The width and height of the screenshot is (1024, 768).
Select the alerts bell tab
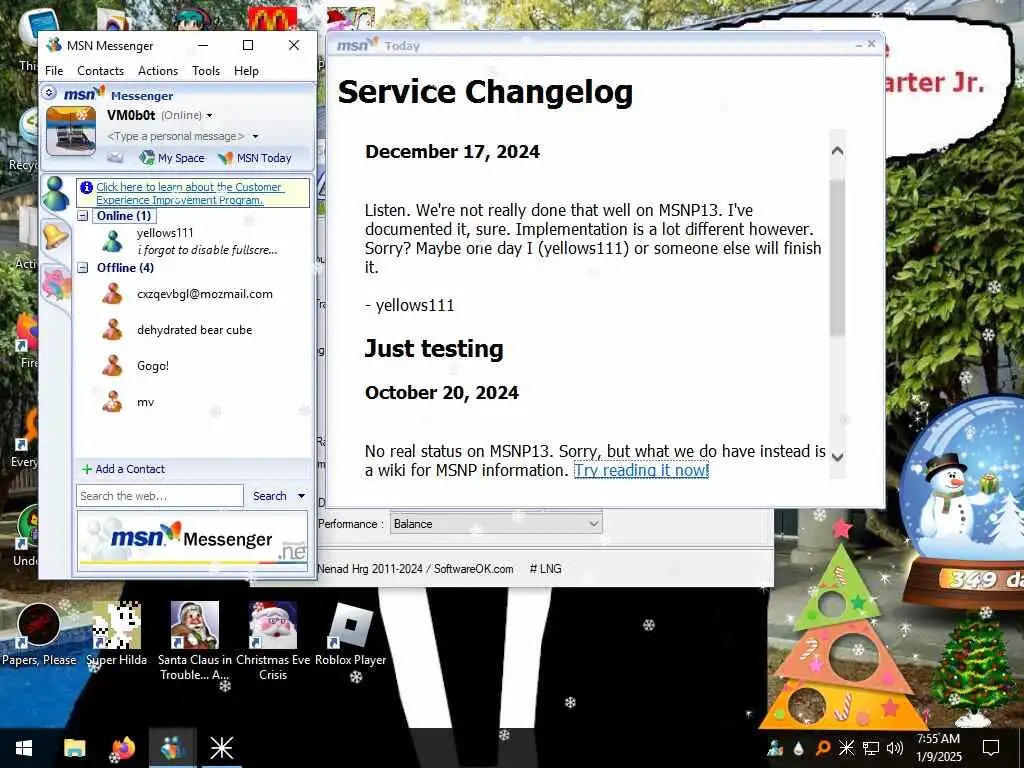pyautogui.click(x=56, y=236)
